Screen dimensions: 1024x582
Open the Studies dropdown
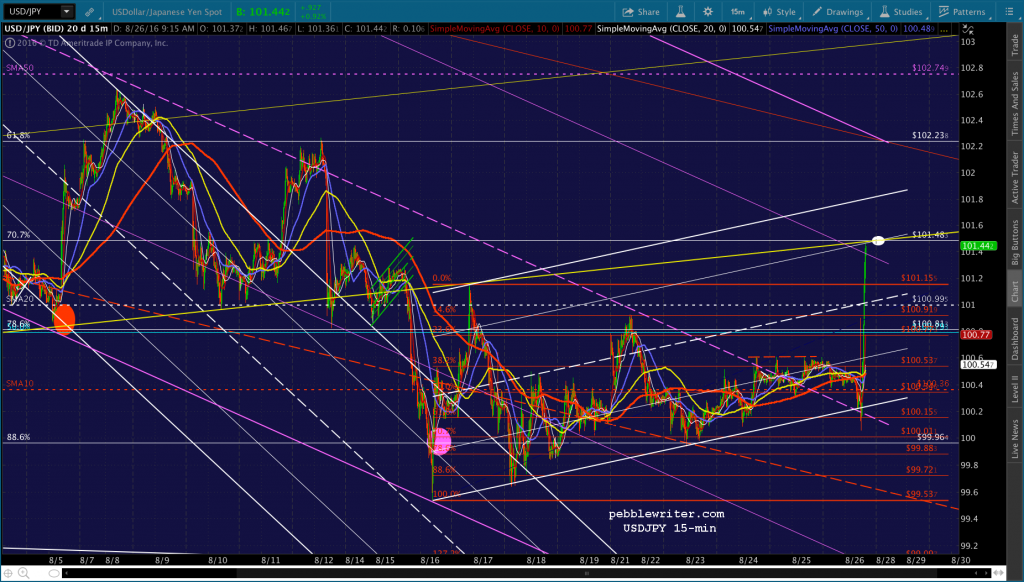(901, 12)
